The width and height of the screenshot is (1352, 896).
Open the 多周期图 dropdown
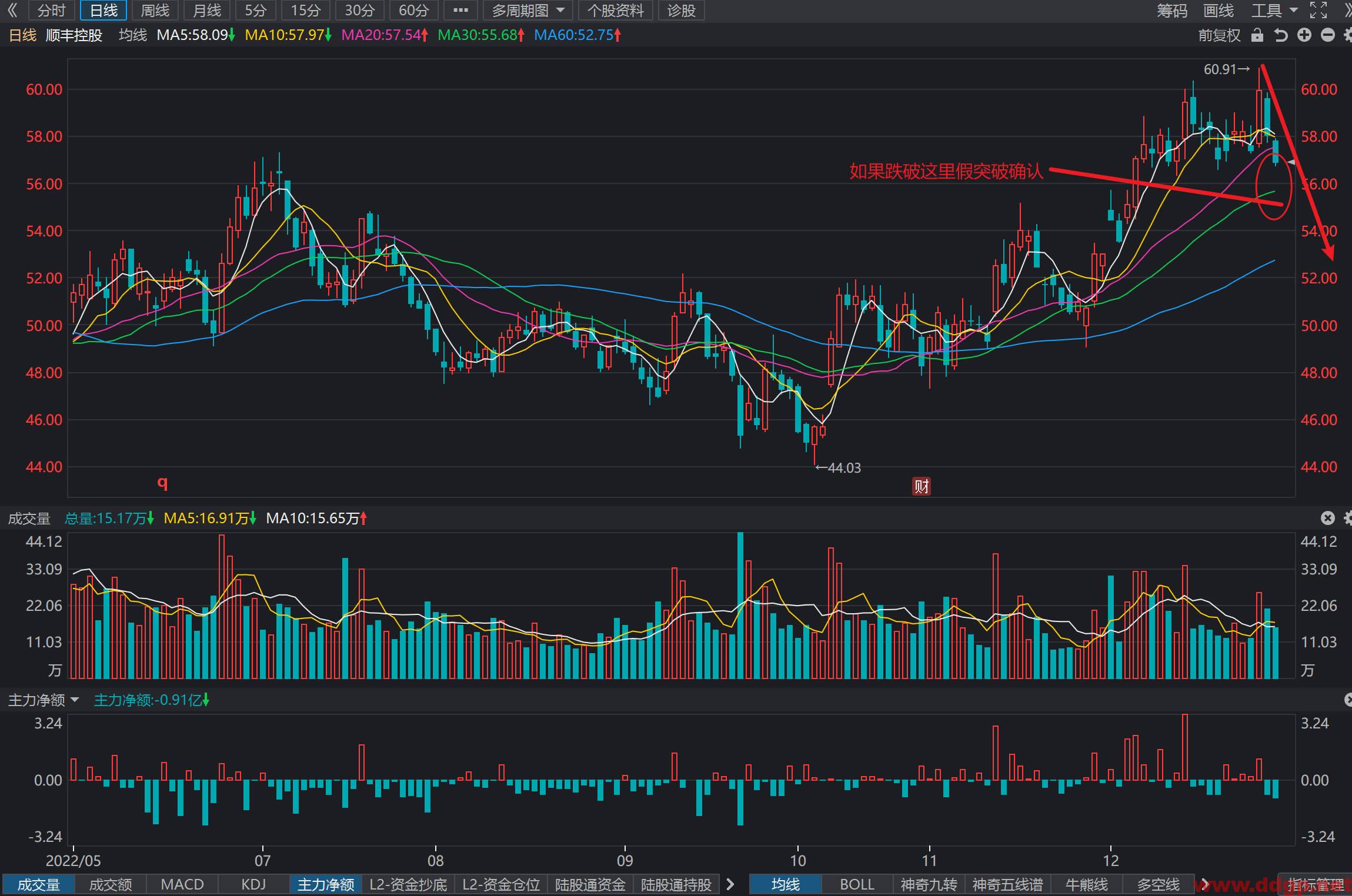coord(528,11)
